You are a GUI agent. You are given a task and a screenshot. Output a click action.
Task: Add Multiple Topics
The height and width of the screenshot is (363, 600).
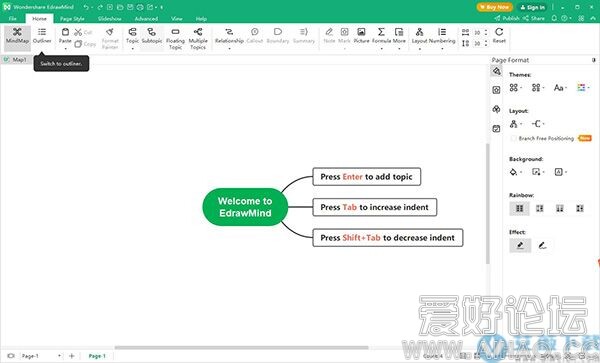tap(198, 39)
